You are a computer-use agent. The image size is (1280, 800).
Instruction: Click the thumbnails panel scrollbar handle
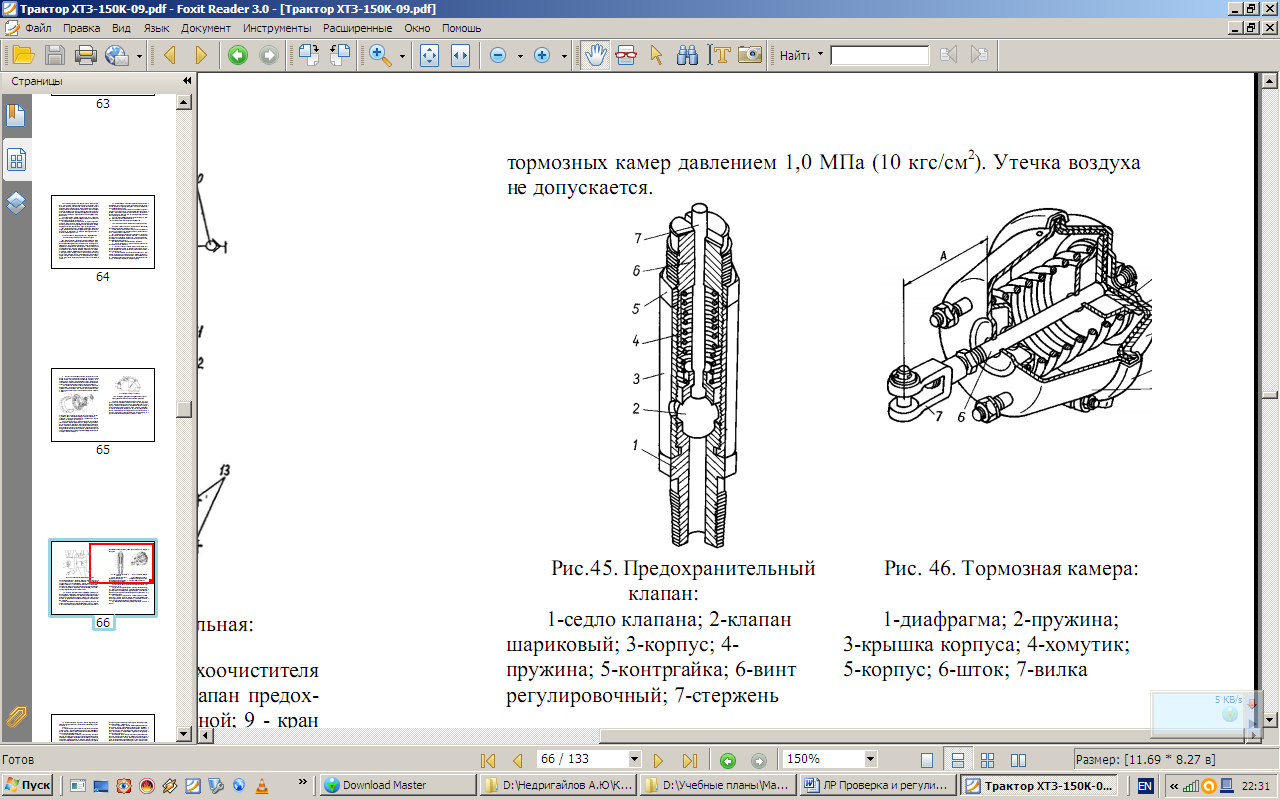pyautogui.click(x=183, y=410)
